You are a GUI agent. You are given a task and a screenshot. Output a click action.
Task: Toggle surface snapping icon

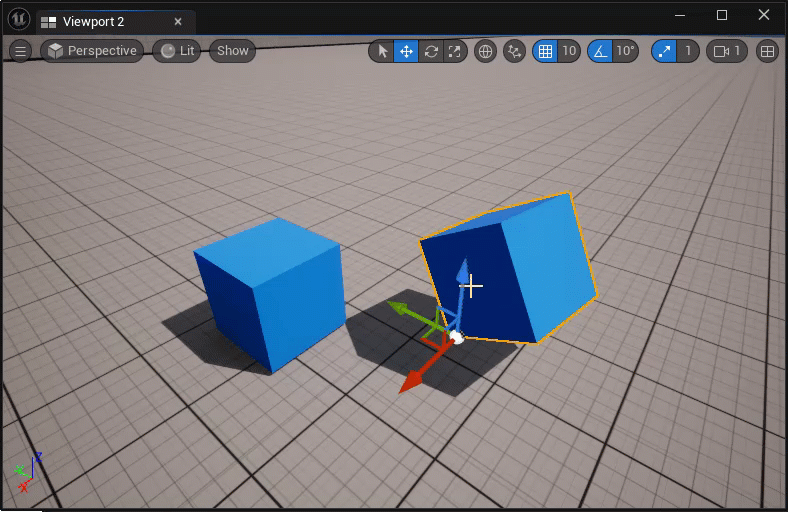pyautogui.click(x=514, y=51)
